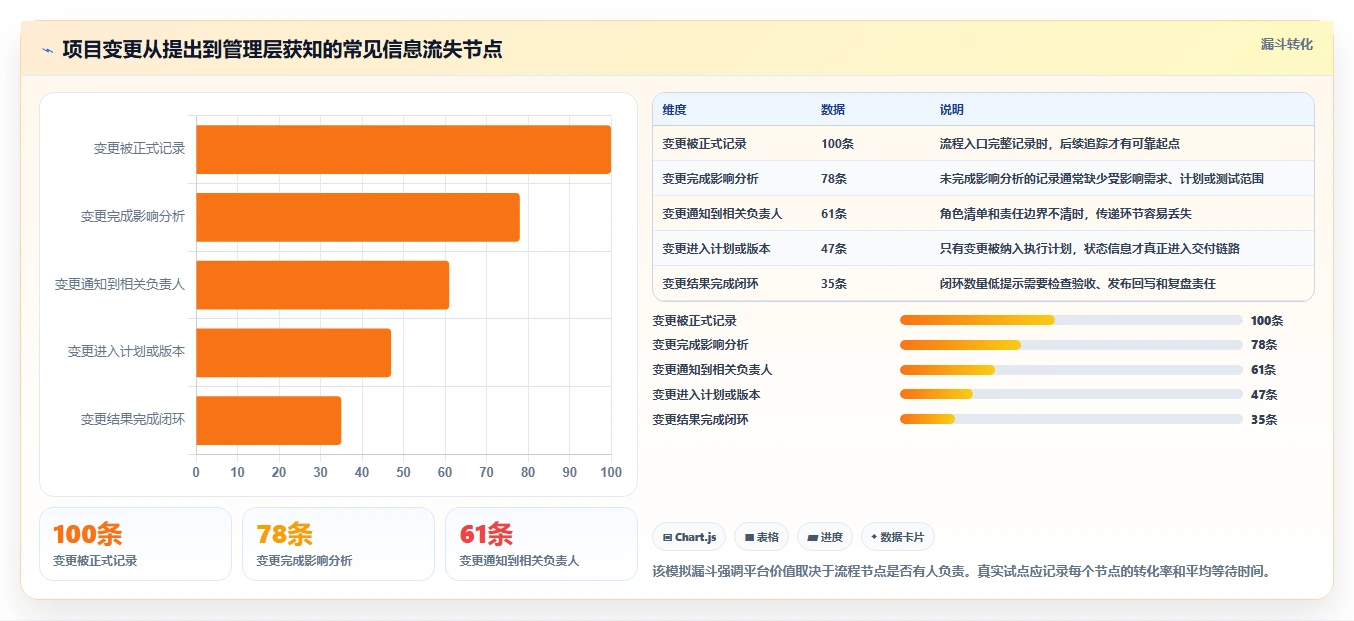Viewport: 1354px width, 621px height.
Task: Click the 变更结果完成闭环 progress bar
Action: click(x=1071, y=420)
